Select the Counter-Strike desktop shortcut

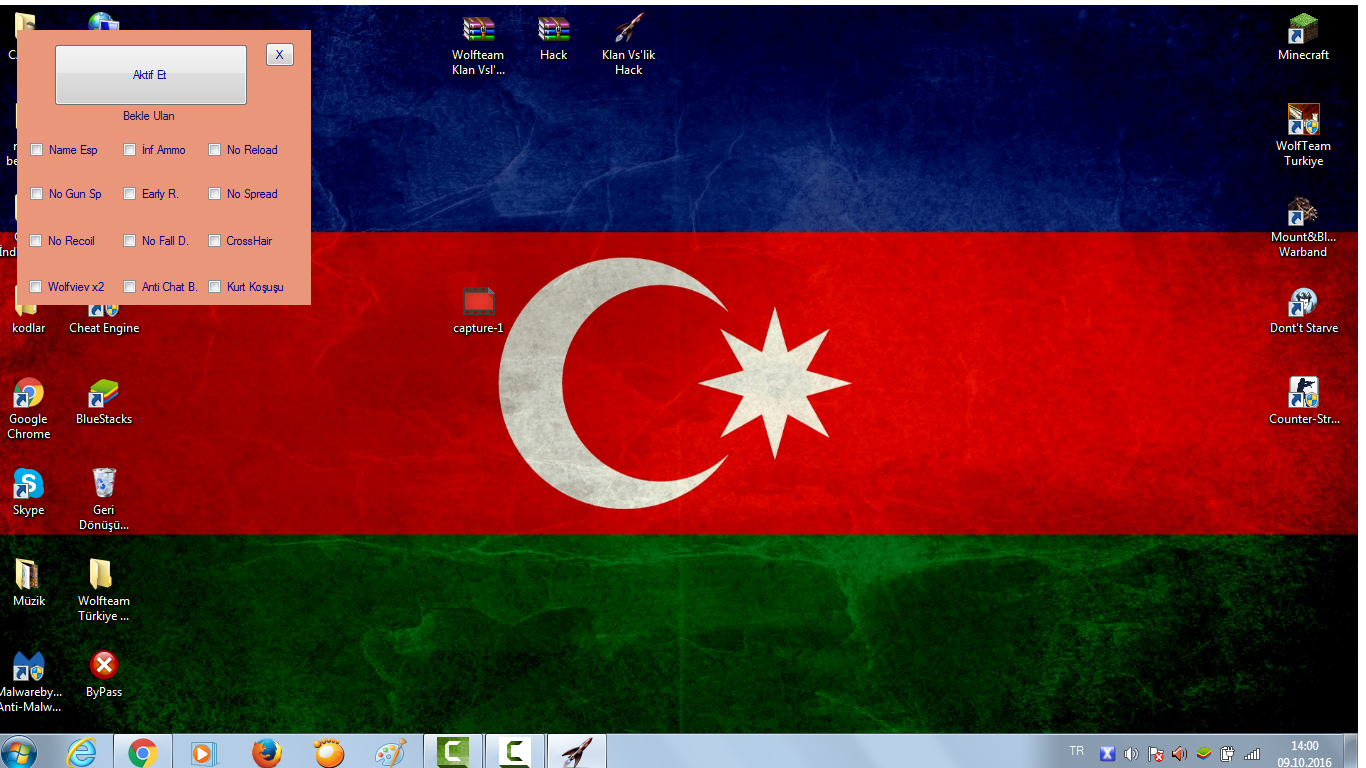[1303, 402]
